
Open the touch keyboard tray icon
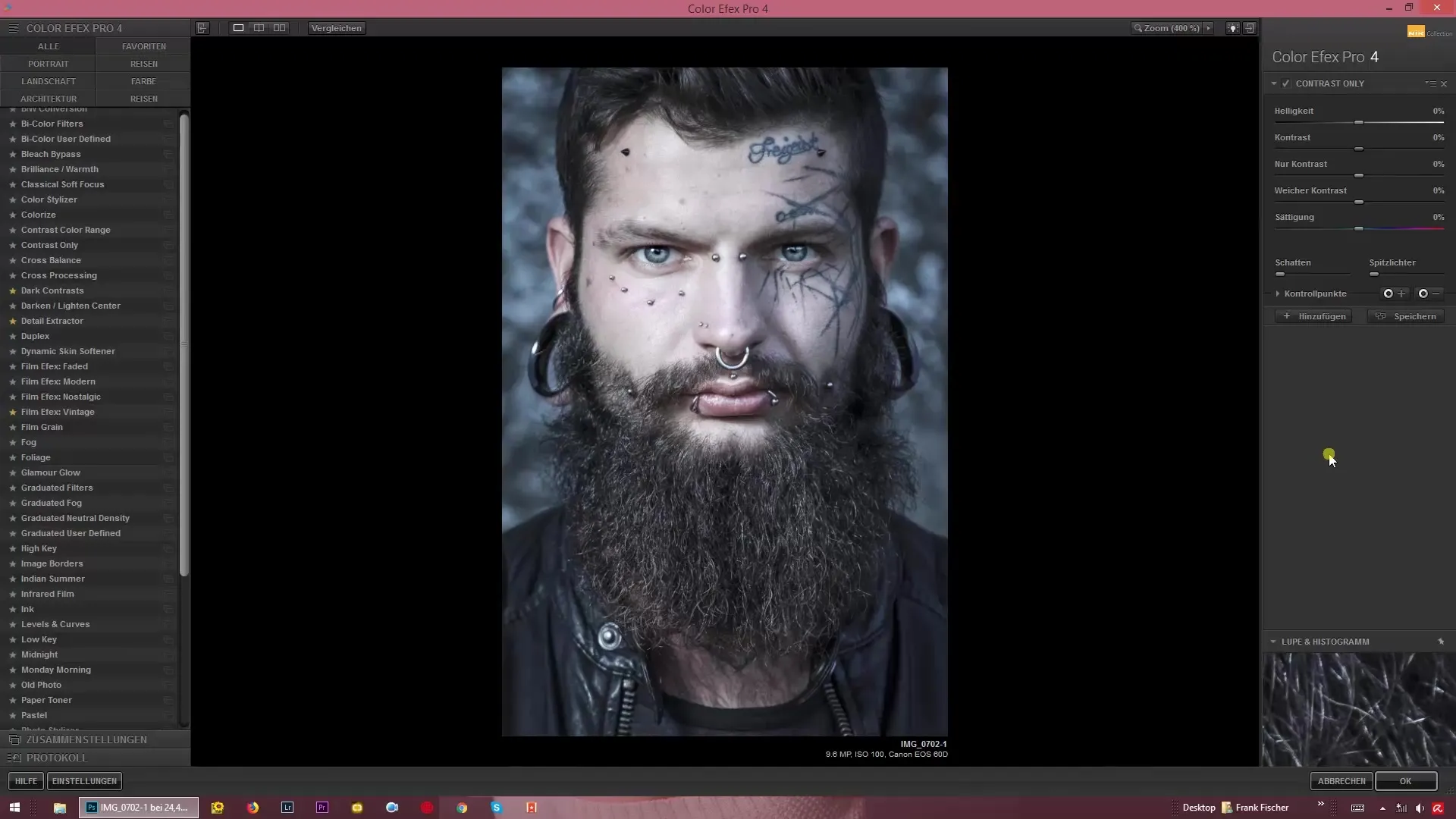coord(1357,808)
